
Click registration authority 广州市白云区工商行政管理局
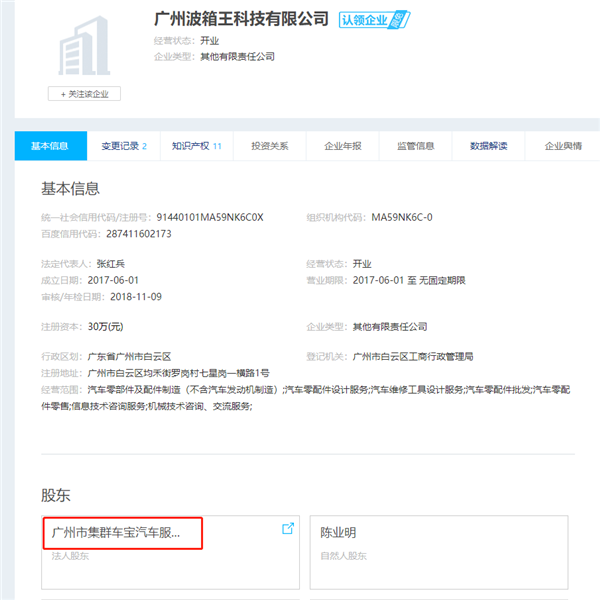(413, 357)
